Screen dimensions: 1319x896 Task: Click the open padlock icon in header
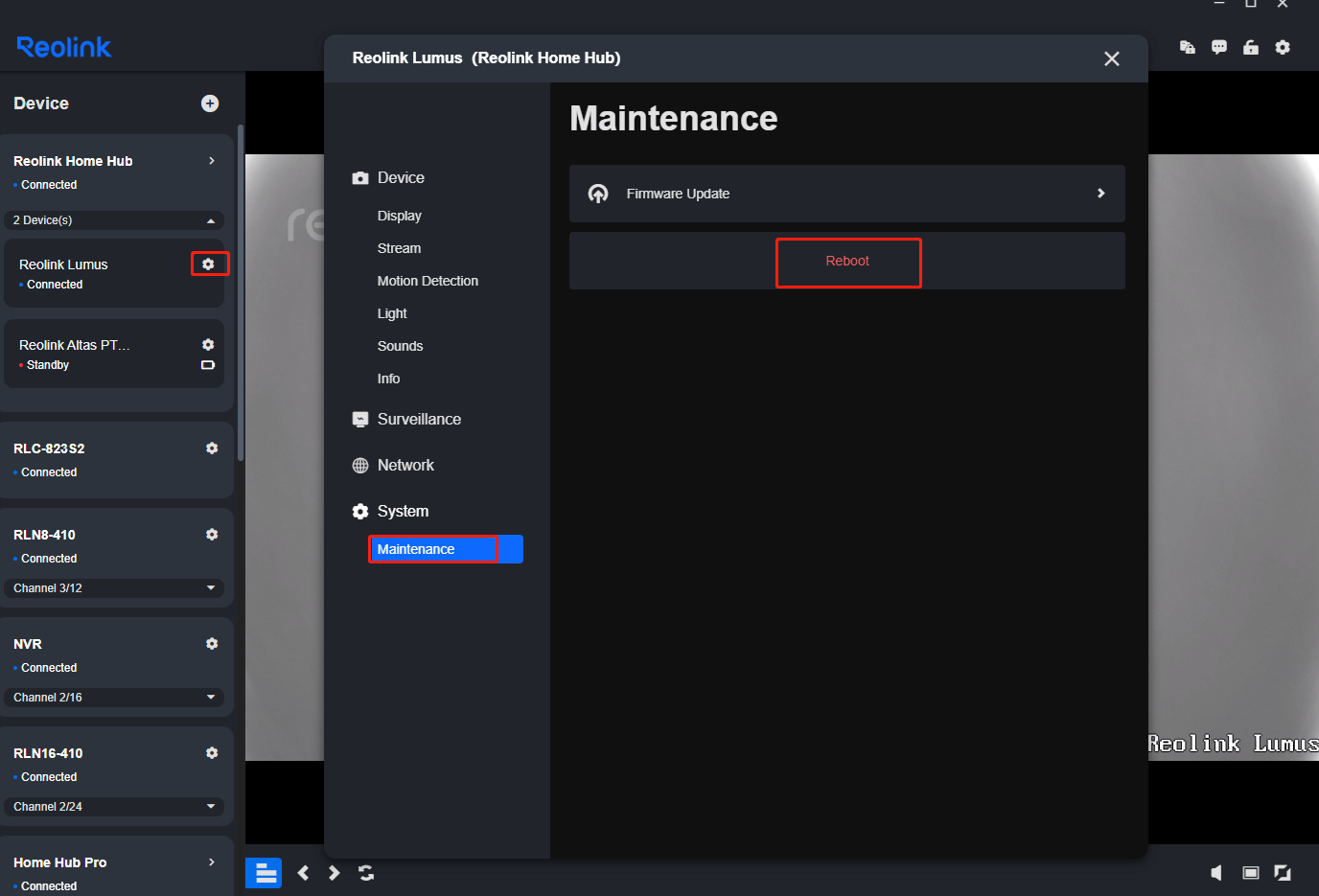[x=1251, y=47]
